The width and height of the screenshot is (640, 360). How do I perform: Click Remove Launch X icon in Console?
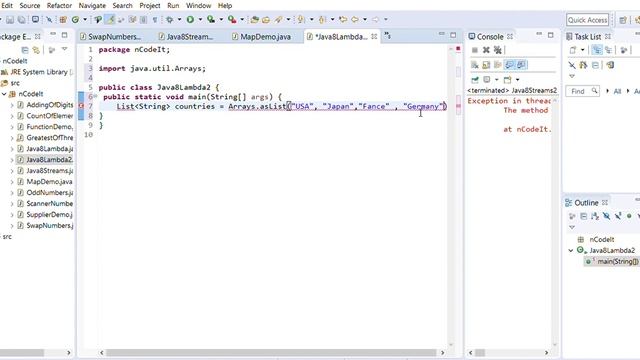[486, 50]
